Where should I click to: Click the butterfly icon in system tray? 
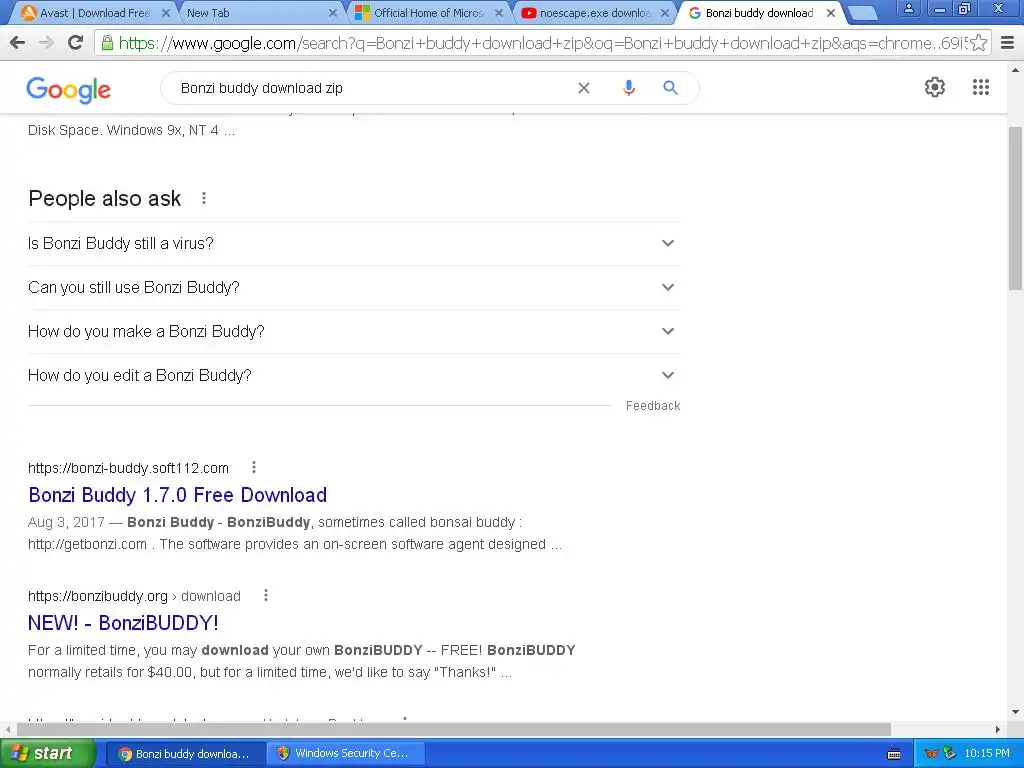(932, 754)
